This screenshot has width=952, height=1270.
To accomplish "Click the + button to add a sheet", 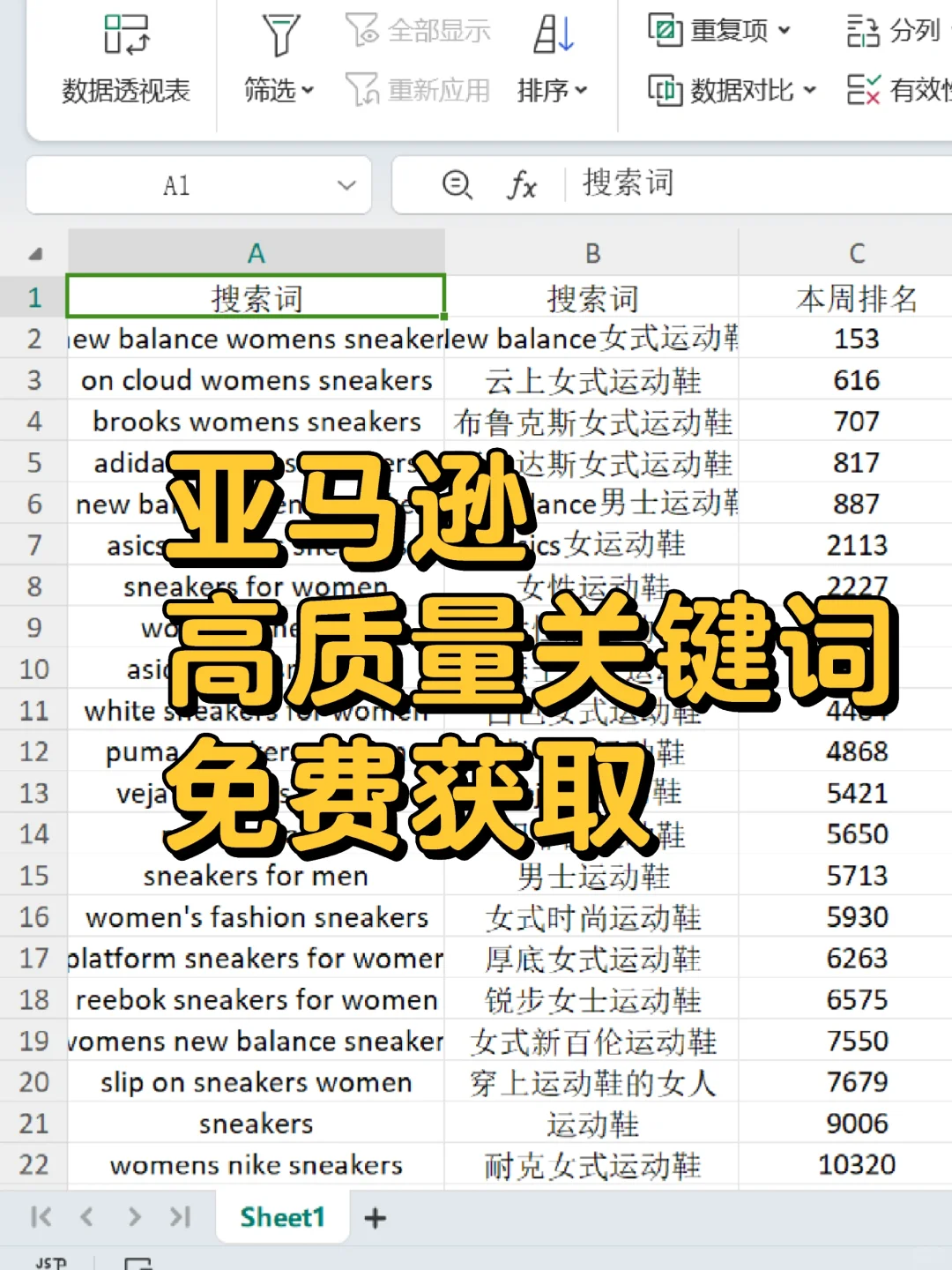I will pos(375,1217).
